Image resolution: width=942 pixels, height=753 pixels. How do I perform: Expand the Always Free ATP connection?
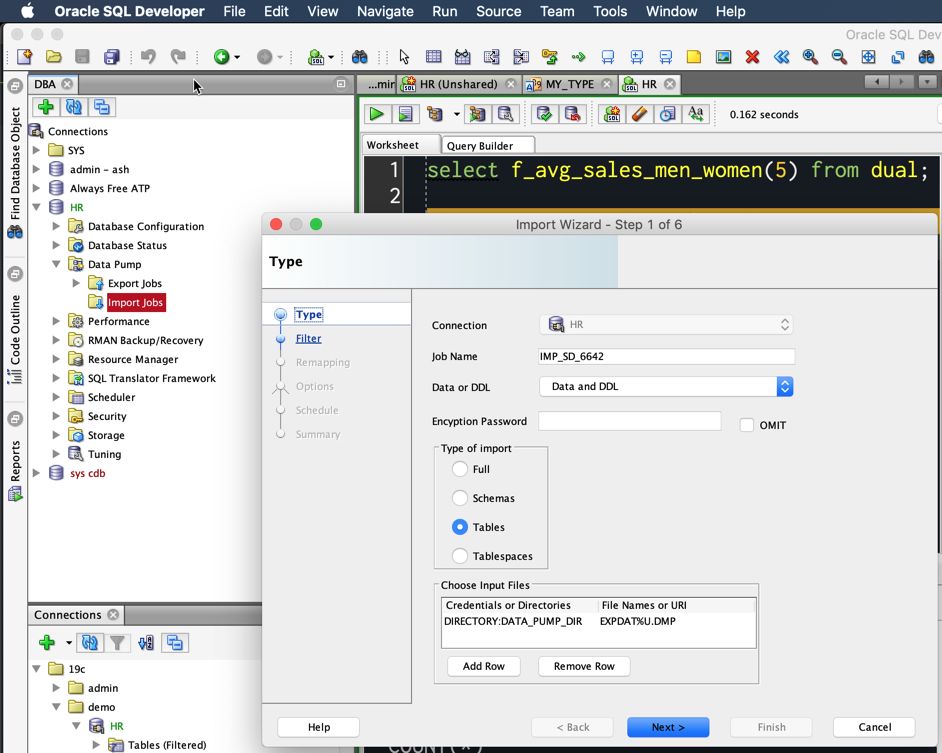(37, 188)
